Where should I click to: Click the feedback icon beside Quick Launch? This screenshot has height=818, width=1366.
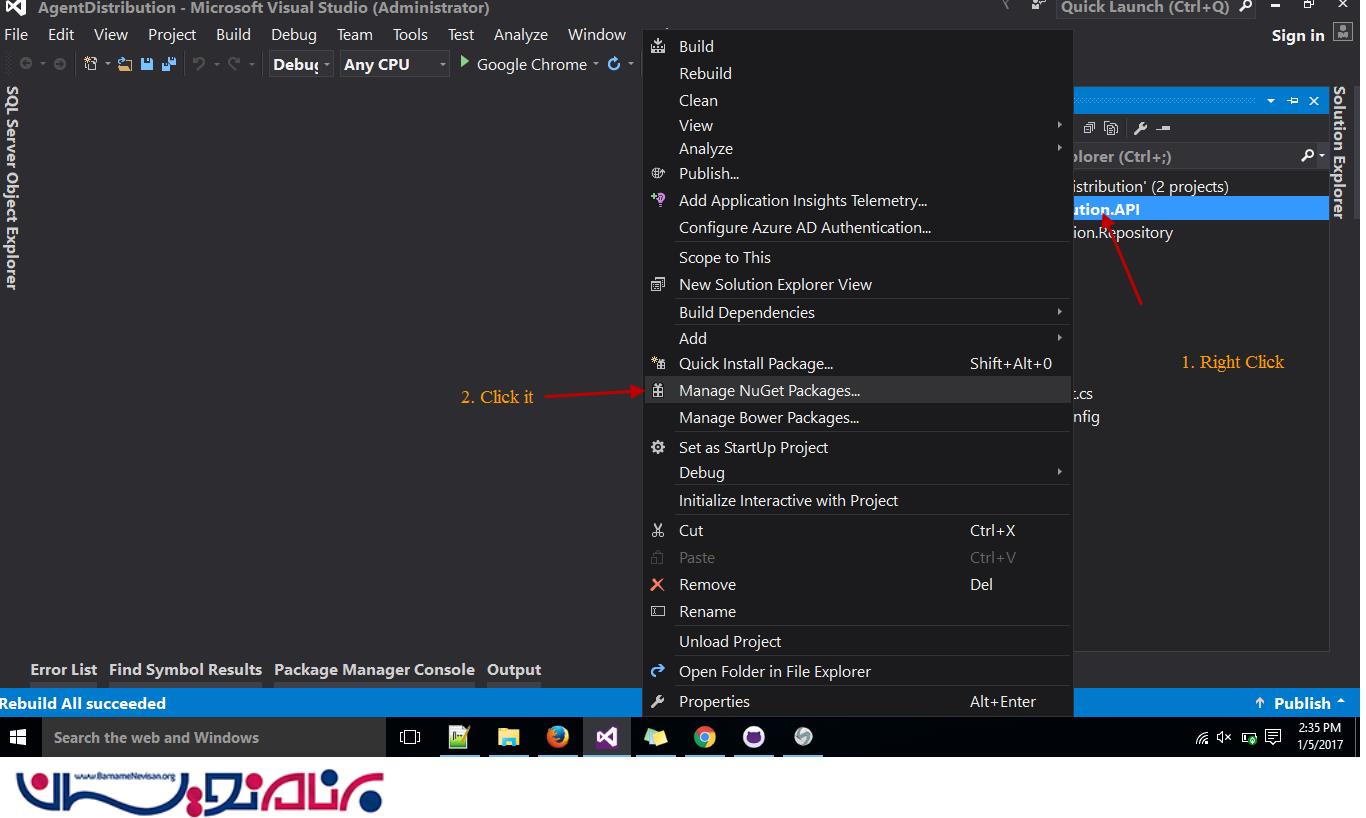[x=1040, y=5]
